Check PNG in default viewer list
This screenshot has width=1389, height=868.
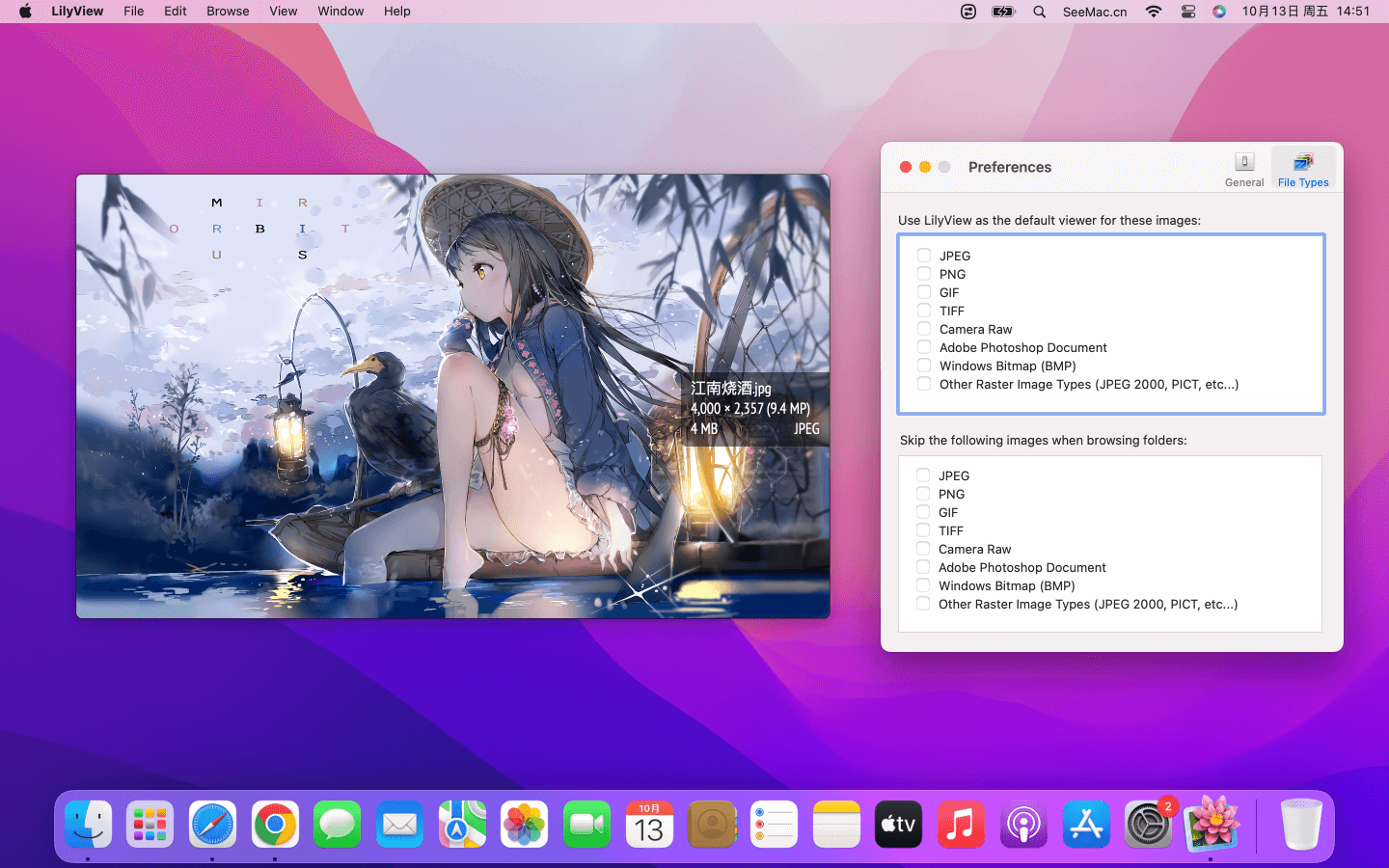[924, 274]
